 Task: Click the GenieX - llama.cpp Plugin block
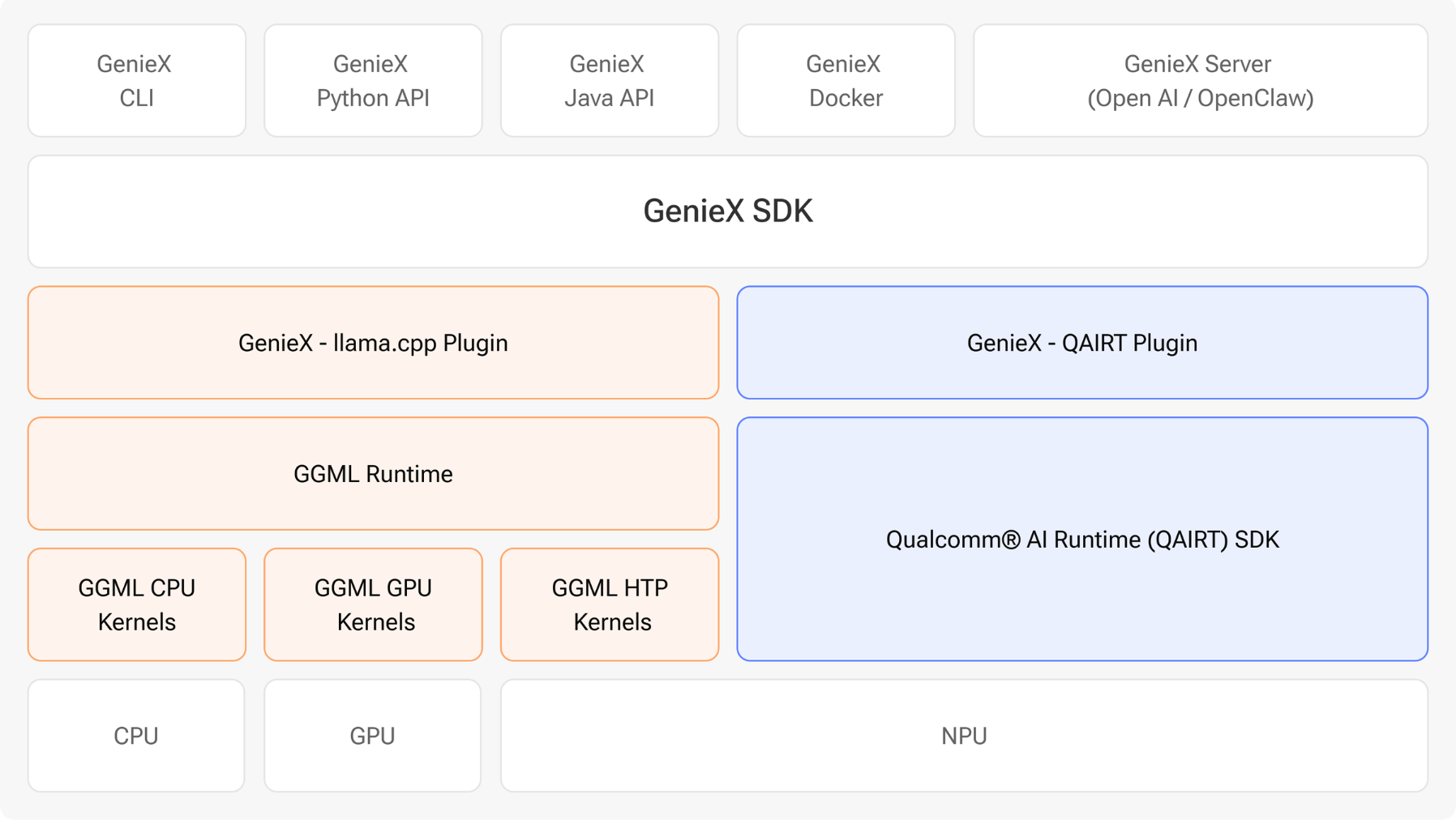pos(373,343)
